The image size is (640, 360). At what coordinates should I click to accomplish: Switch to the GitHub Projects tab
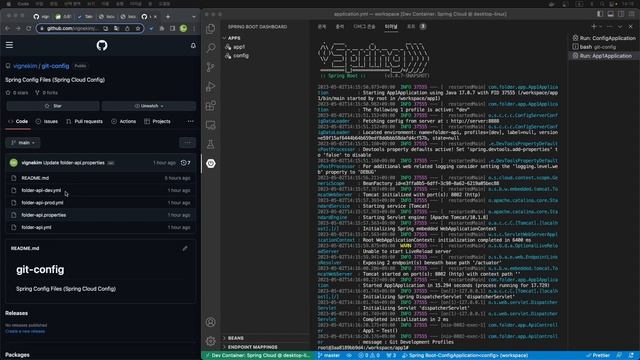point(157,121)
